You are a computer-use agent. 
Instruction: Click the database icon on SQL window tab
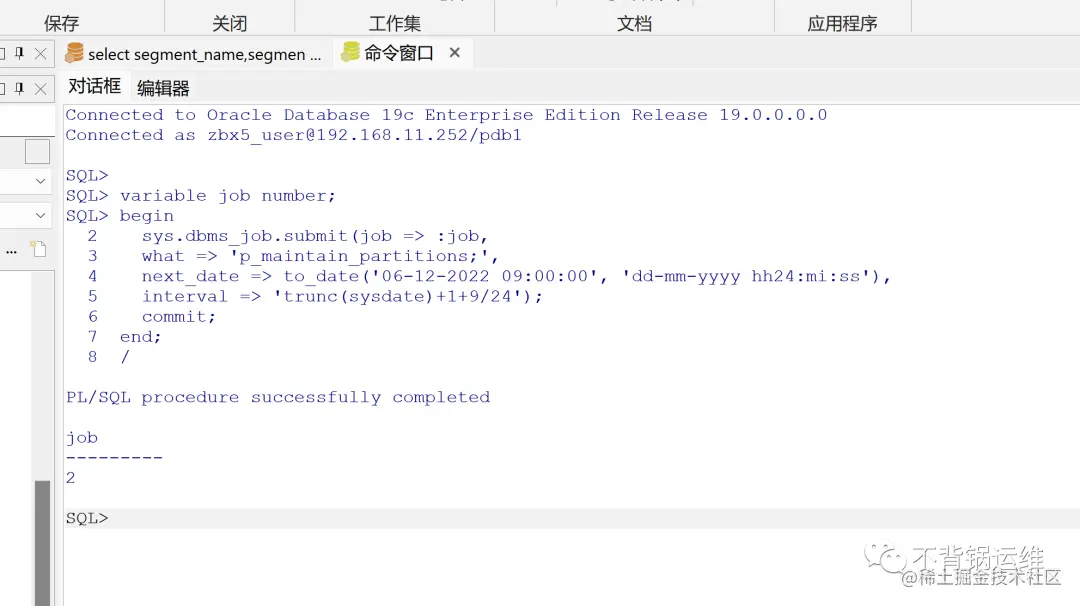pyautogui.click(x=74, y=53)
